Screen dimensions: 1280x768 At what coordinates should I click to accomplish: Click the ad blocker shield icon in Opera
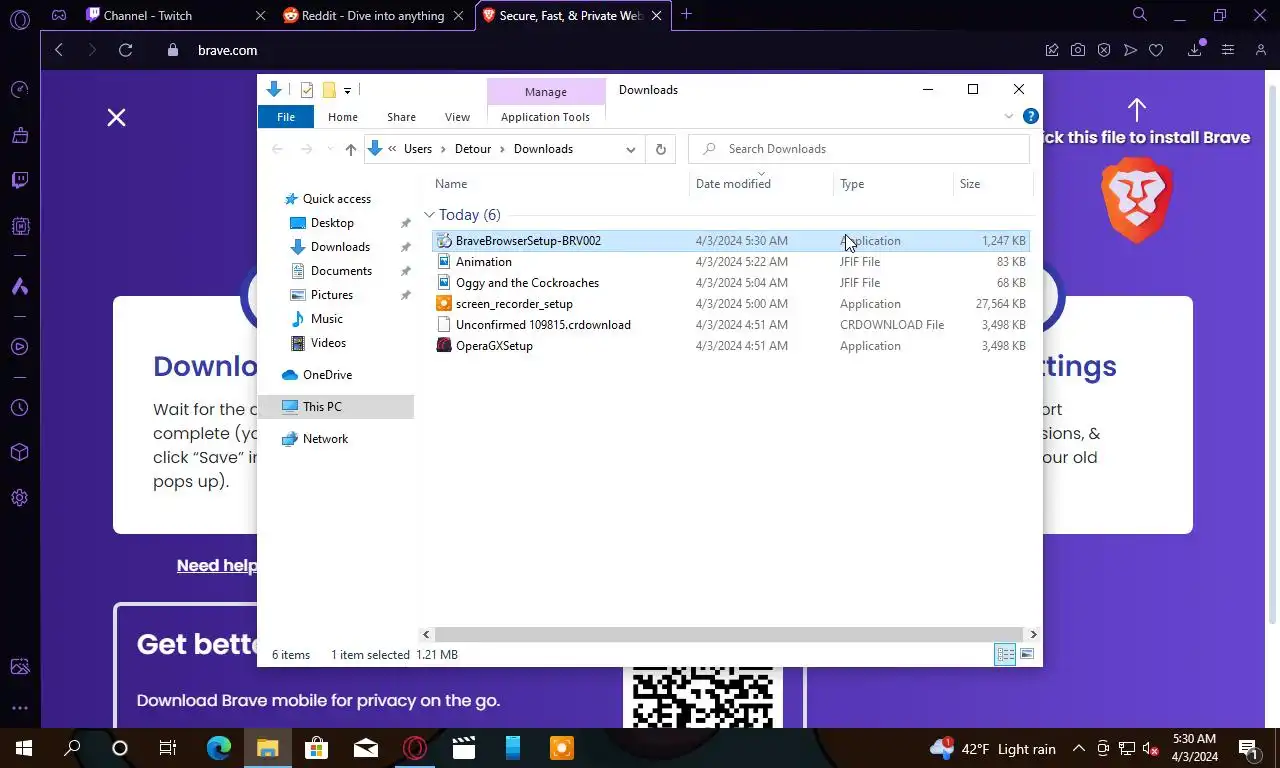(x=1104, y=50)
